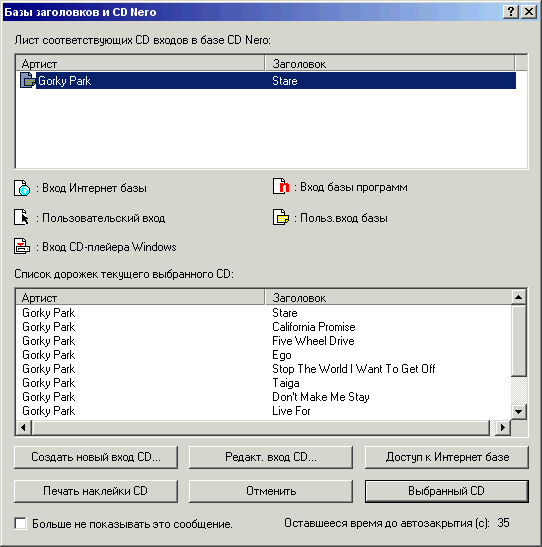
Task: Click left arrow of horizontal scrollbar
Action: pos(23,427)
